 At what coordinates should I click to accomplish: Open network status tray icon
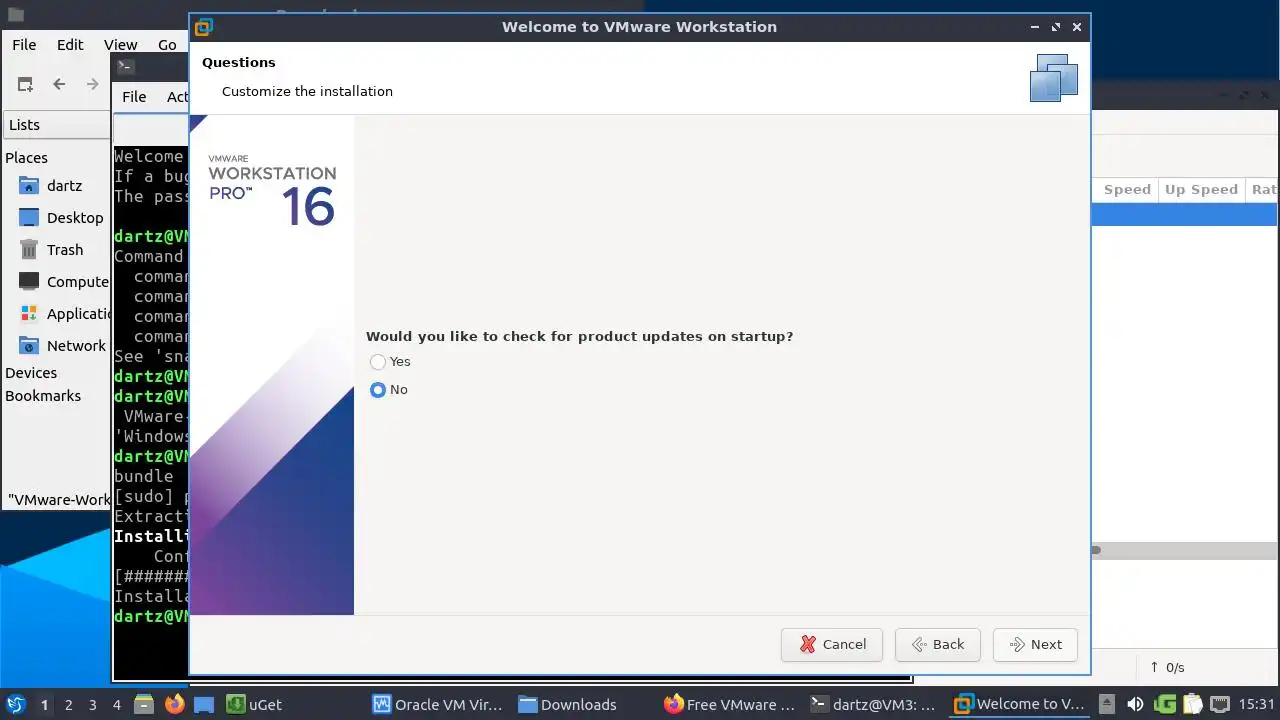click(x=1220, y=704)
